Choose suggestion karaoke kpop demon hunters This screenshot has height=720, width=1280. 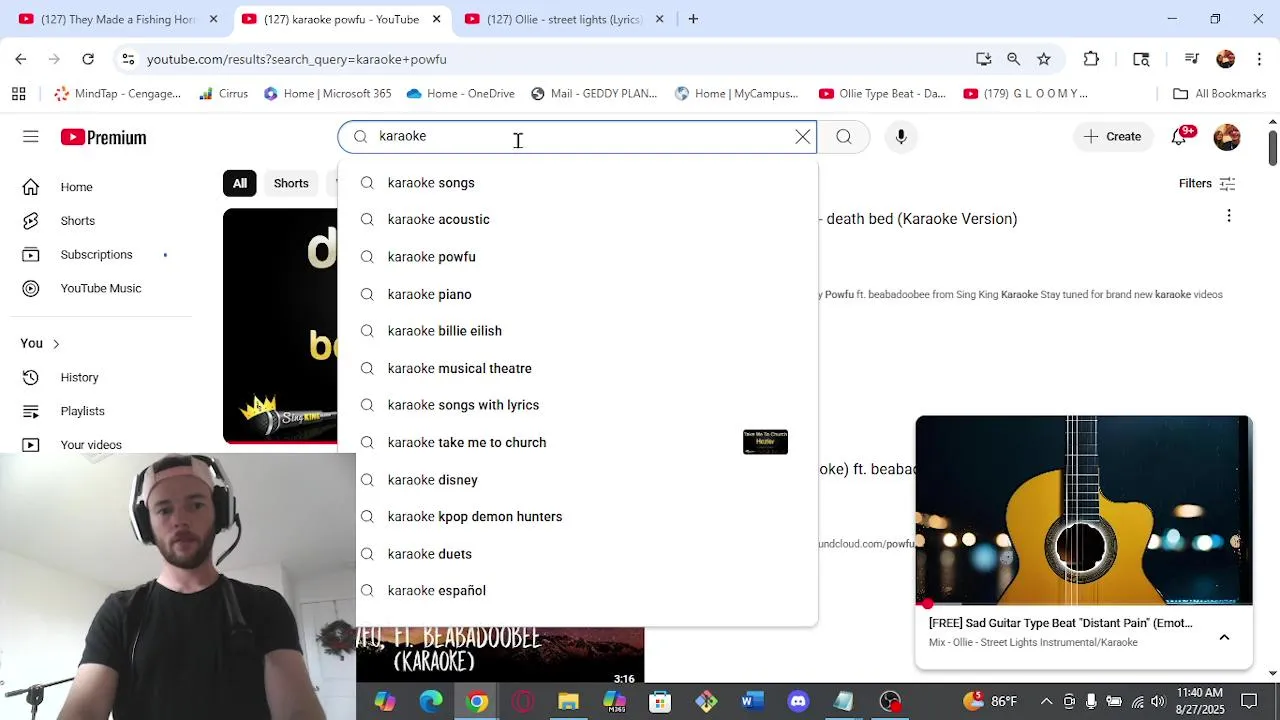(577, 517)
